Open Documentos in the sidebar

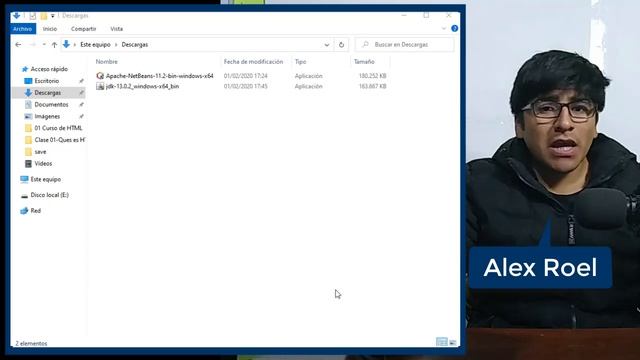click(x=51, y=104)
